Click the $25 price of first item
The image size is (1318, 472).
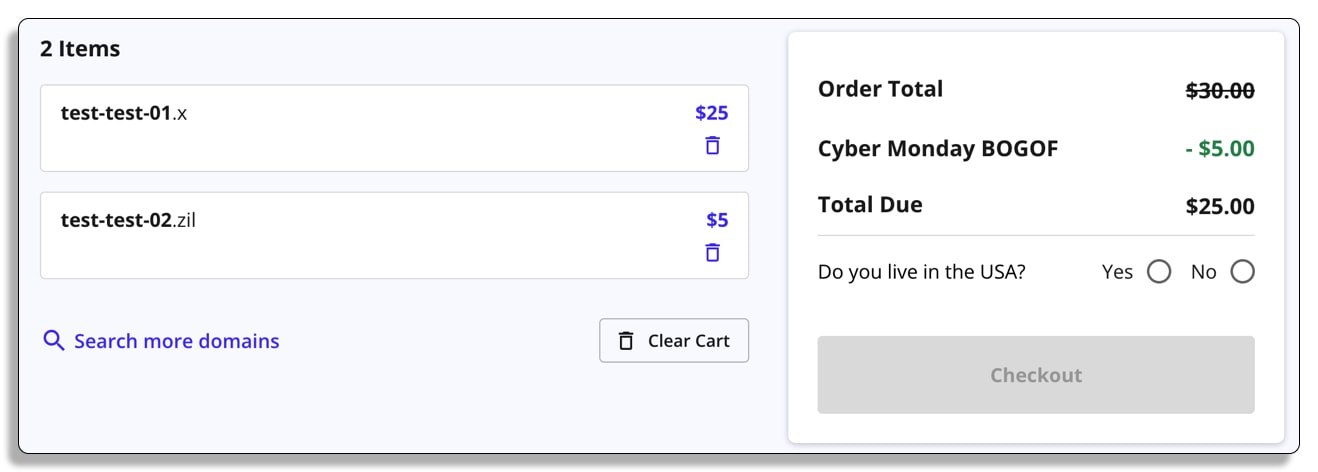(x=712, y=113)
